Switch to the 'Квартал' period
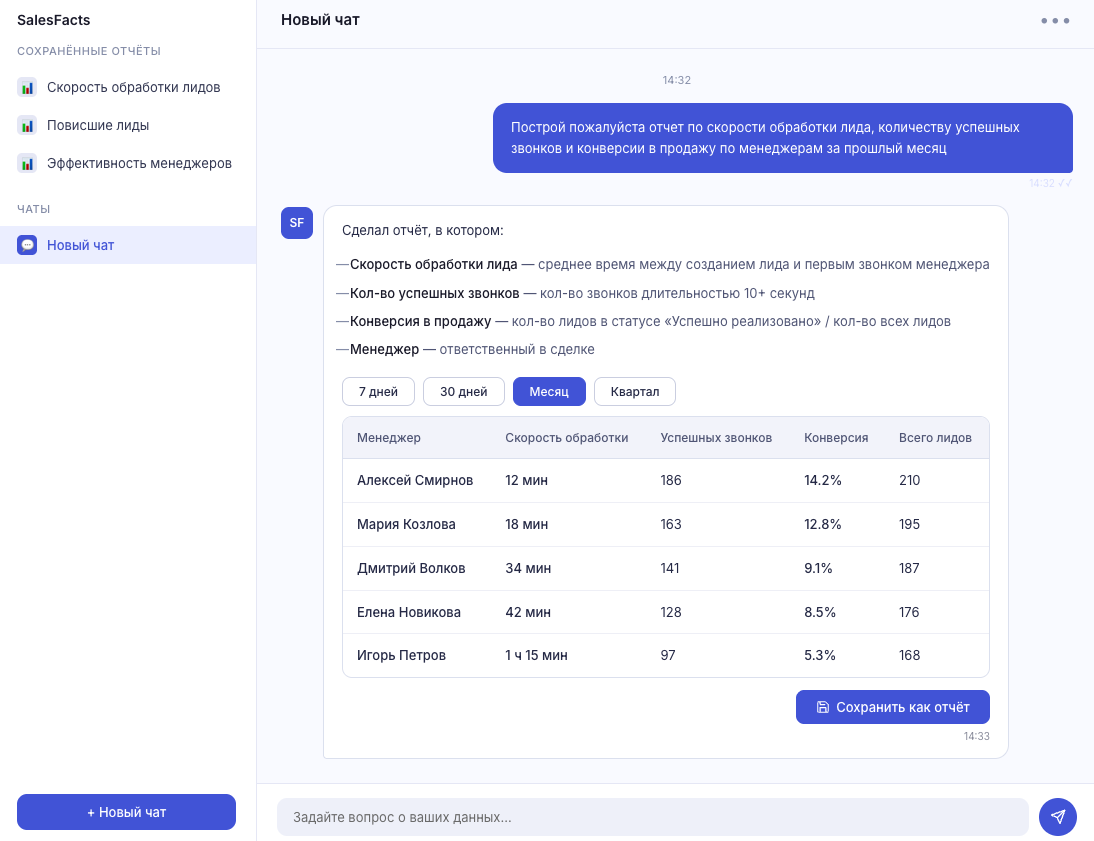 [635, 391]
